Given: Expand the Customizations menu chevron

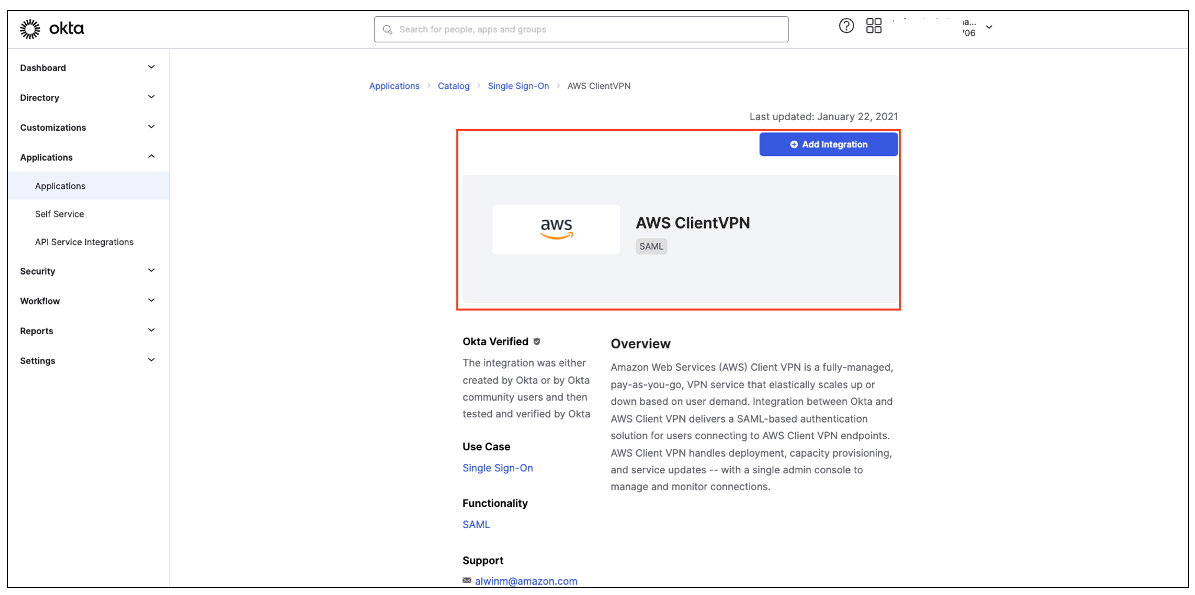Looking at the screenshot, I should pyautogui.click(x=151, y=126).
